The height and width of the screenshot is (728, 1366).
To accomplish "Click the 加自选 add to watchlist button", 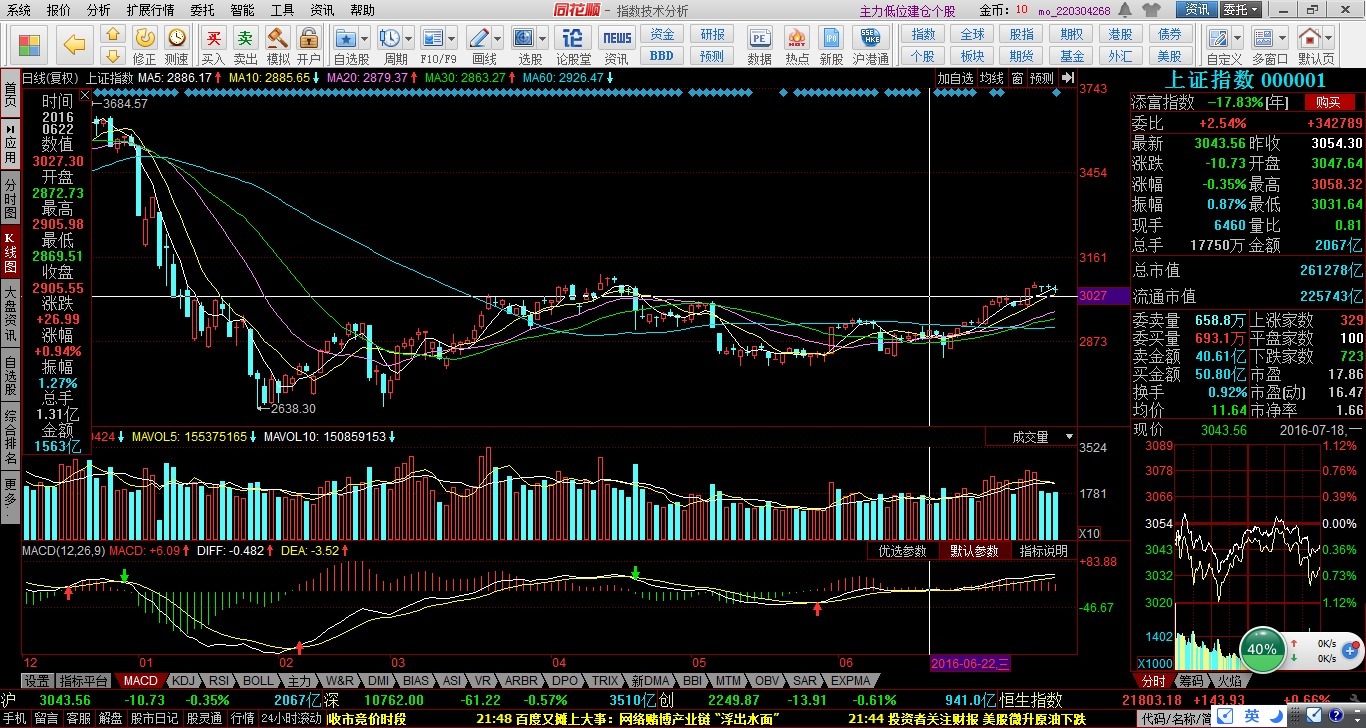I will (x=955, y=78).
